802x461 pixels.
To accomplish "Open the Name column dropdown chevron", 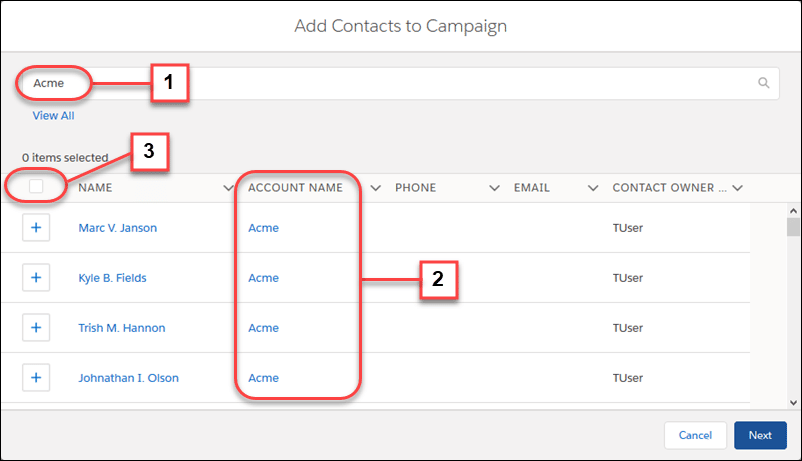I will pyautogui.click(x=228, y=188).
